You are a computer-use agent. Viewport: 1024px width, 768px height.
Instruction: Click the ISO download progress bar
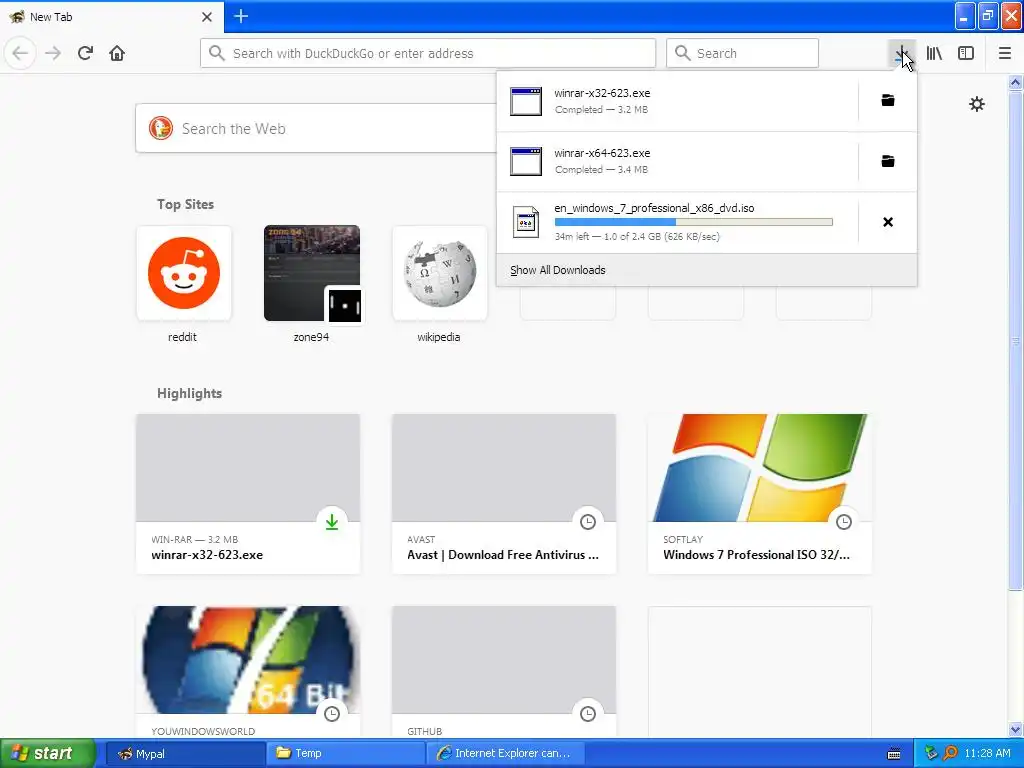tap(694, 222)
